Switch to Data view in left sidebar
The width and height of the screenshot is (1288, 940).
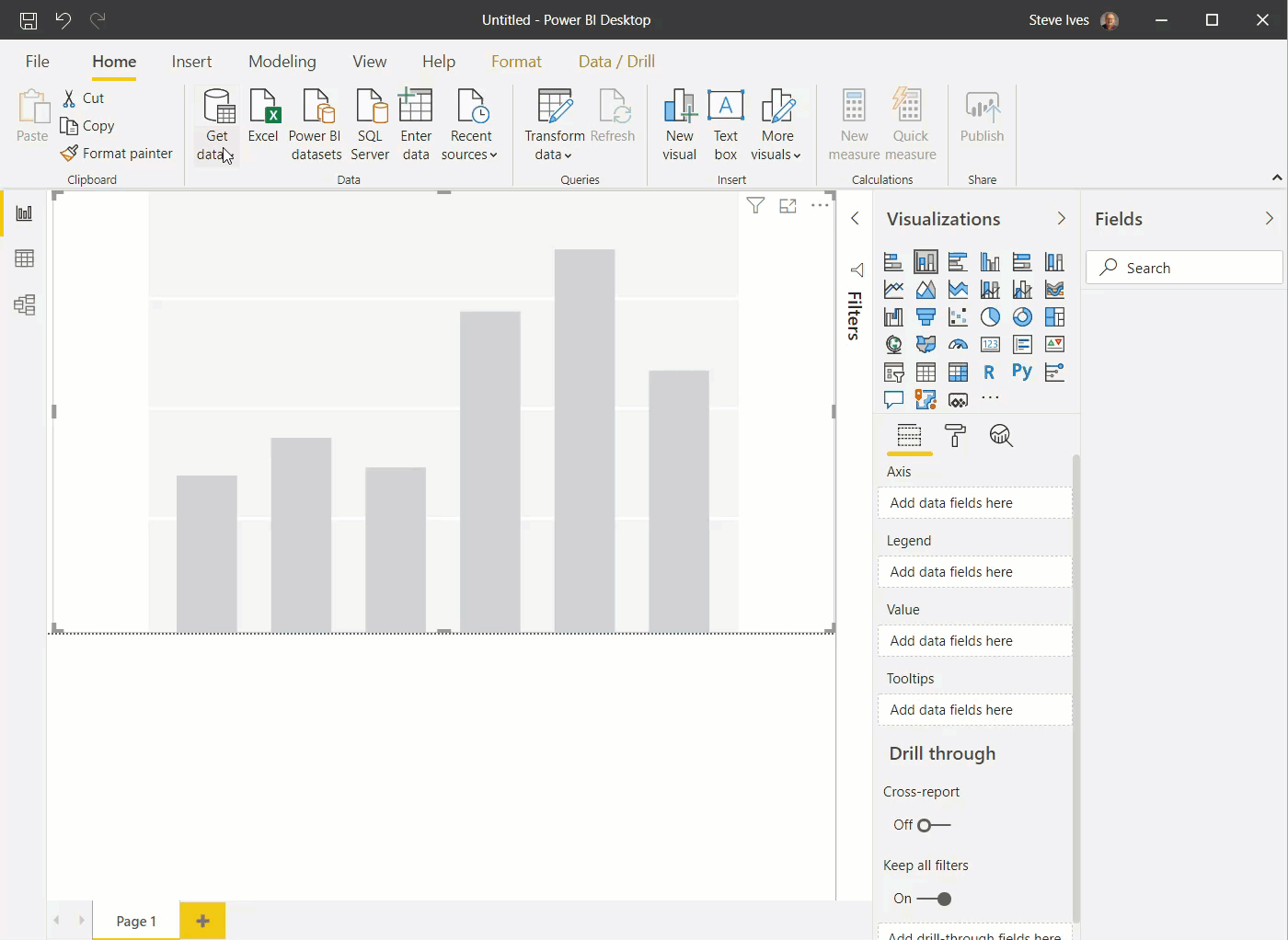point(24,258)
